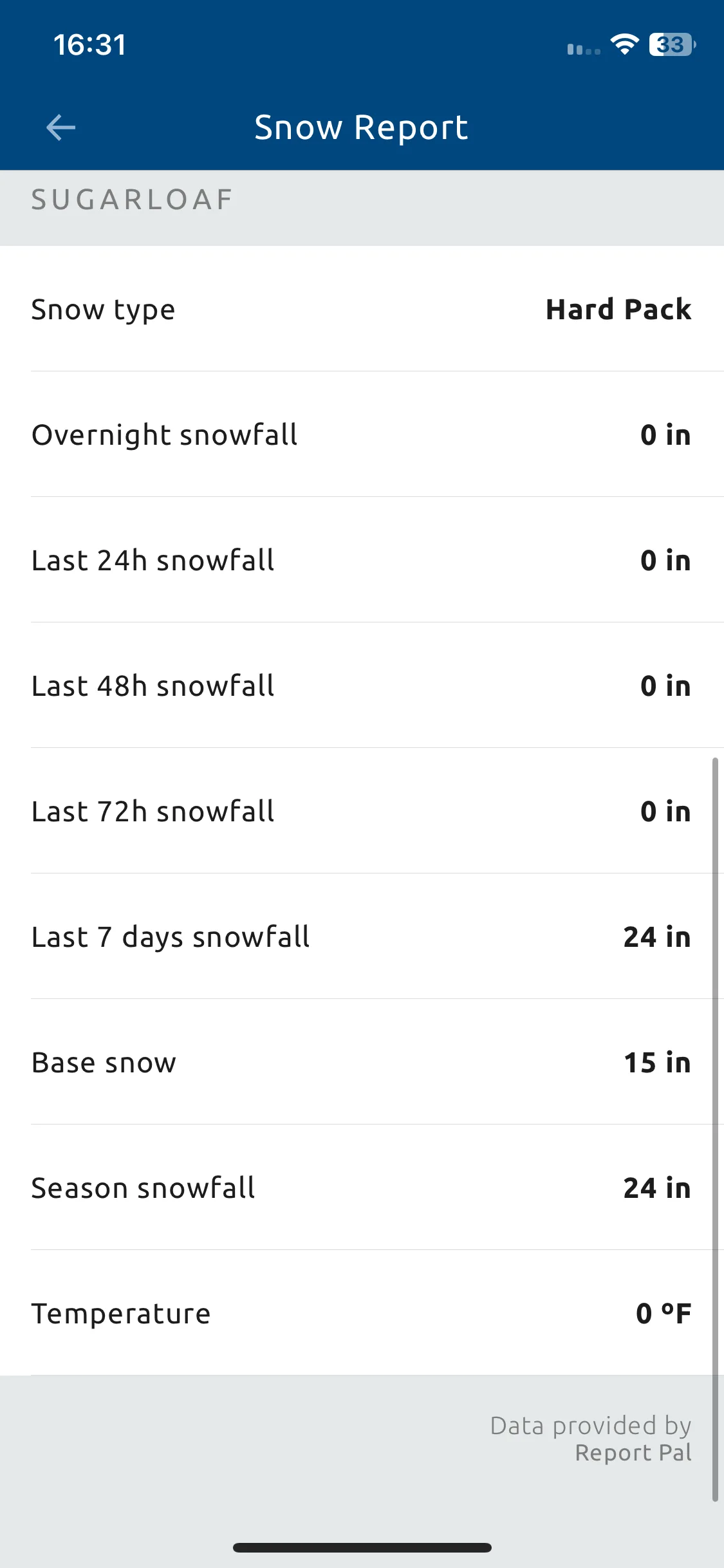Select the Season snowfall row

click(x=362, y=1188)
